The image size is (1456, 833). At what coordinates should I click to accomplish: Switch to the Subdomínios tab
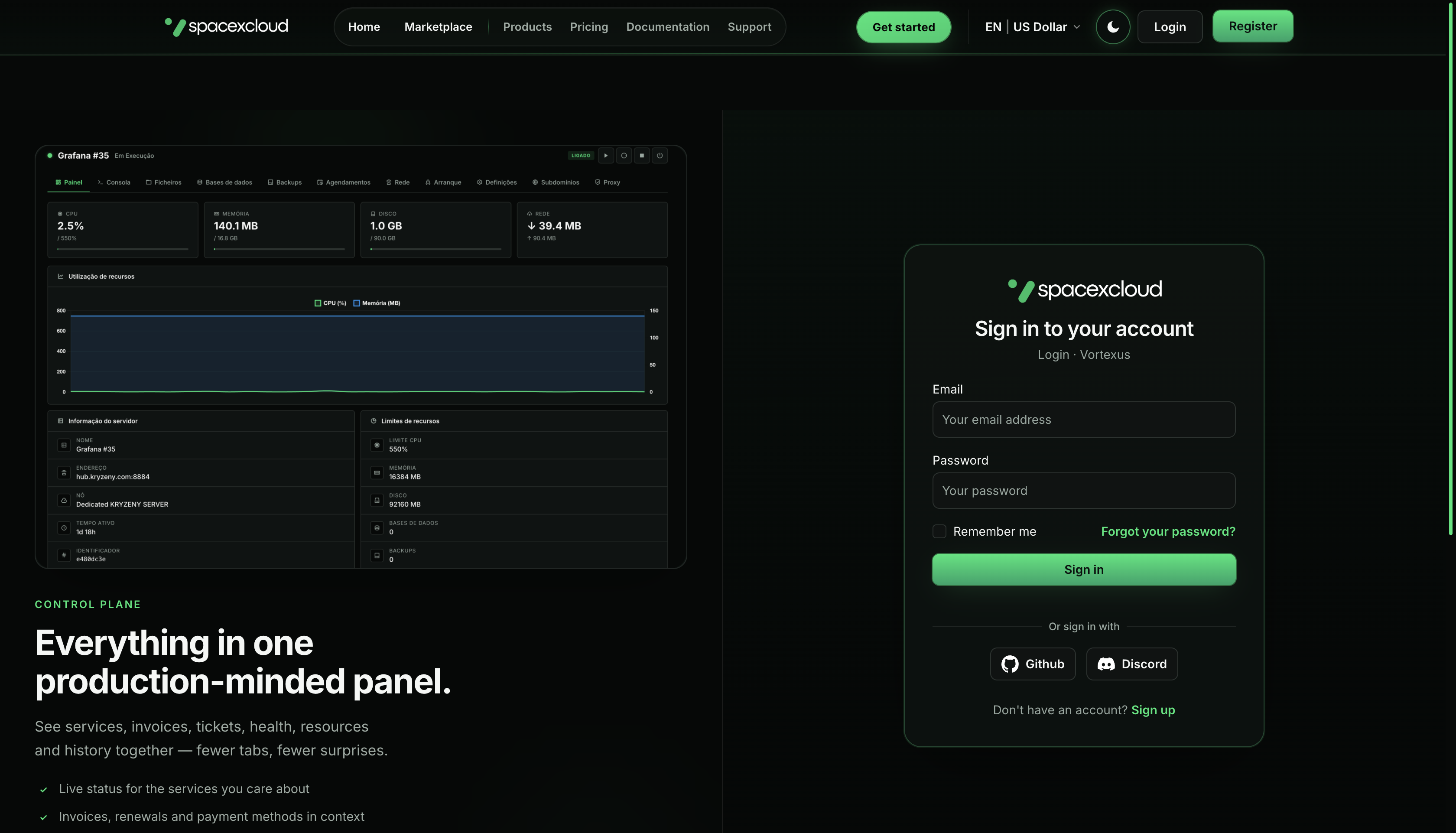point(556,182)
